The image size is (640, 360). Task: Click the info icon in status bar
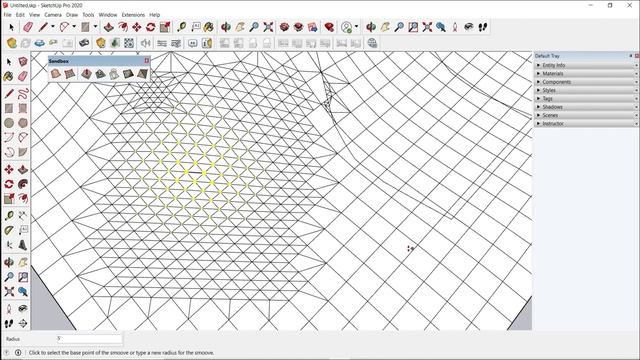pos(18,352)
